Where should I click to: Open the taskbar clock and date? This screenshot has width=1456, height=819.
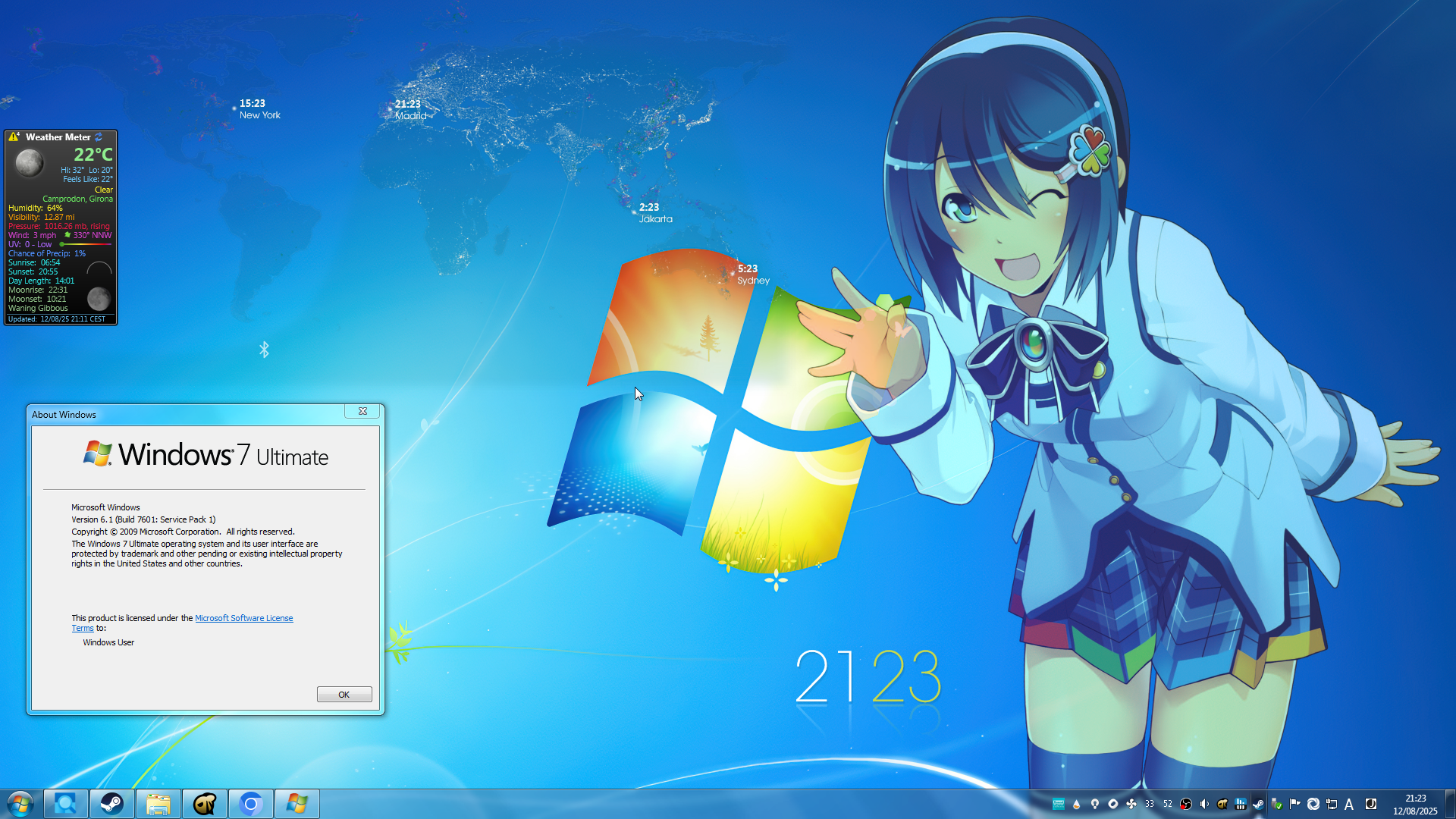tap(1415, 804)
